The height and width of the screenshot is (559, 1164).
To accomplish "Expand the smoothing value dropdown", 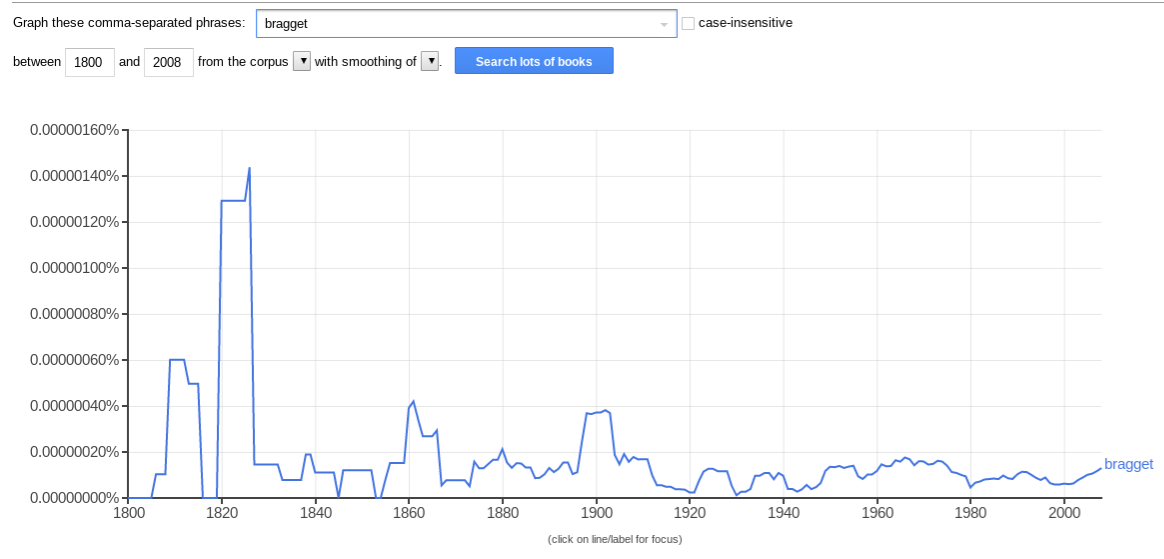I will click(430, 62).
